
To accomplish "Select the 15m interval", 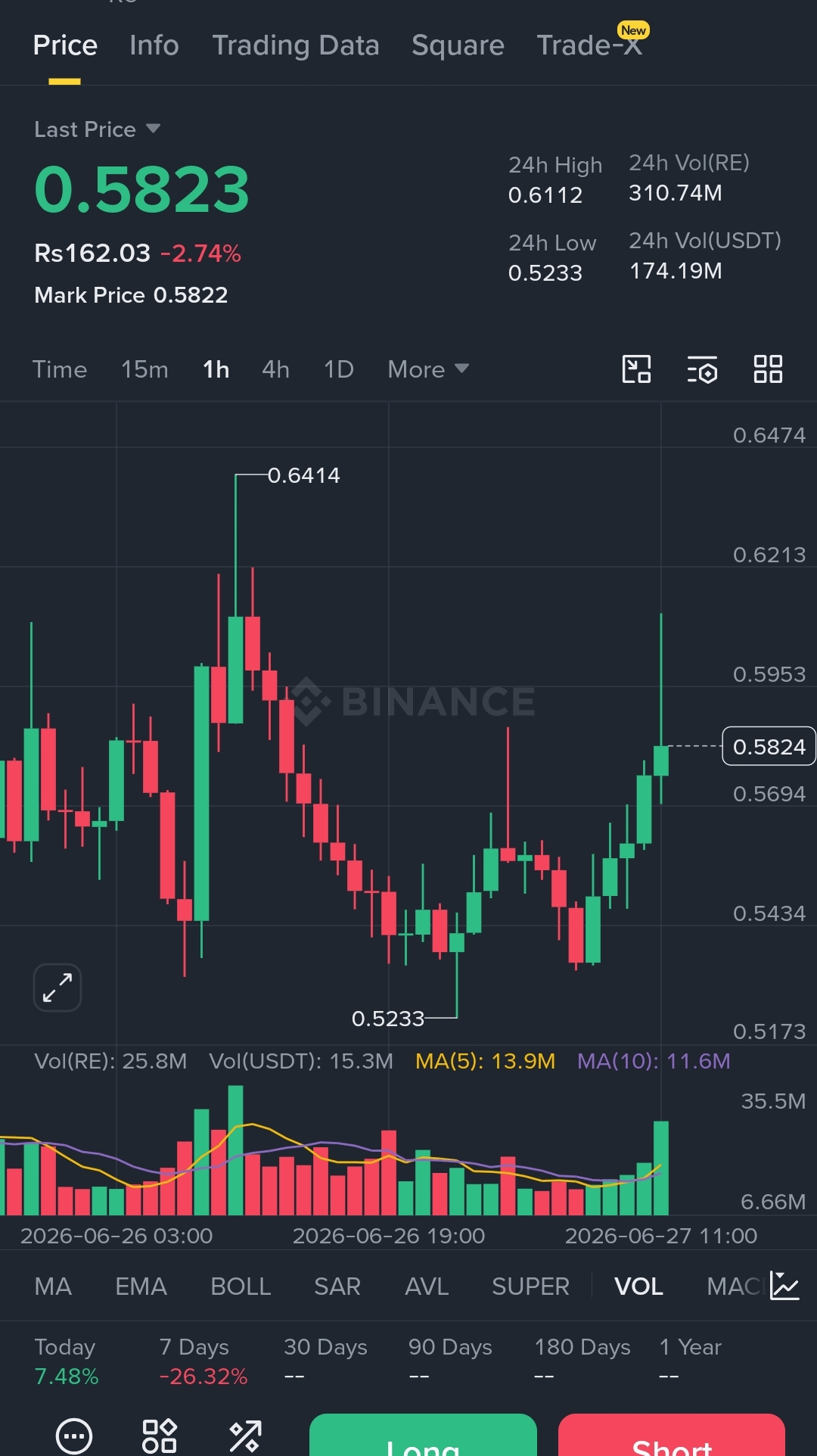I will [144, 369].
